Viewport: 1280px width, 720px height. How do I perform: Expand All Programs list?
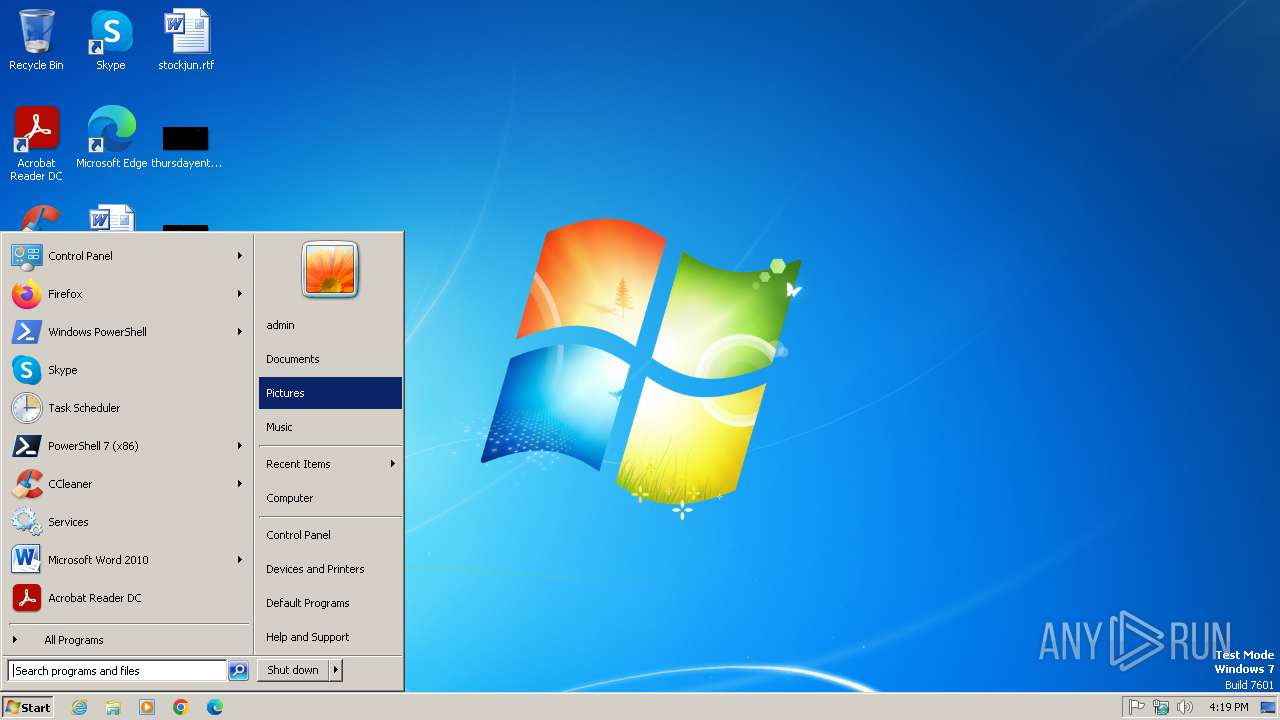tap(128, 640)
